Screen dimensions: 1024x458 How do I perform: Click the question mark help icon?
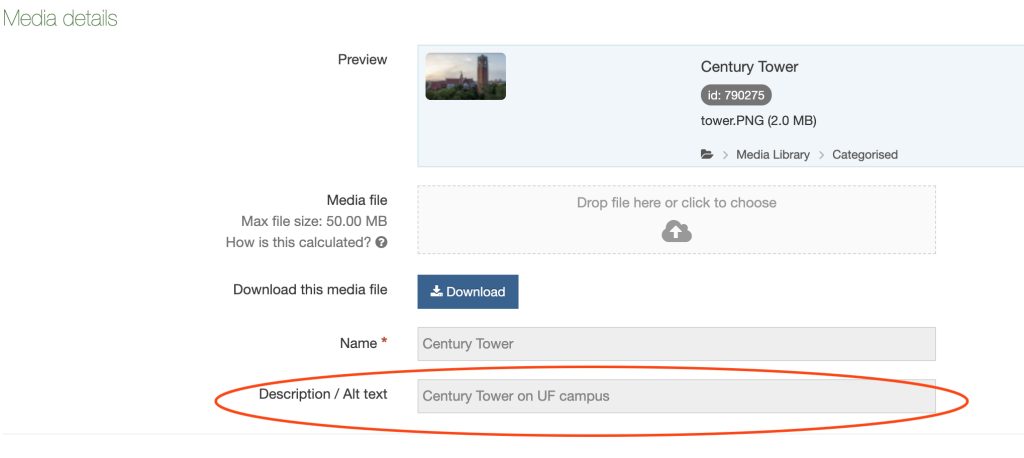point(381,242)
